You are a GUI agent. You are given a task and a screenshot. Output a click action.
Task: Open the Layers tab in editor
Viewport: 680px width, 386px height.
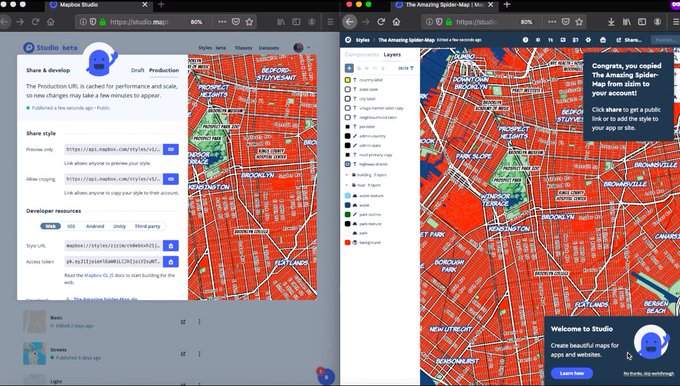[x=392, y=55]
